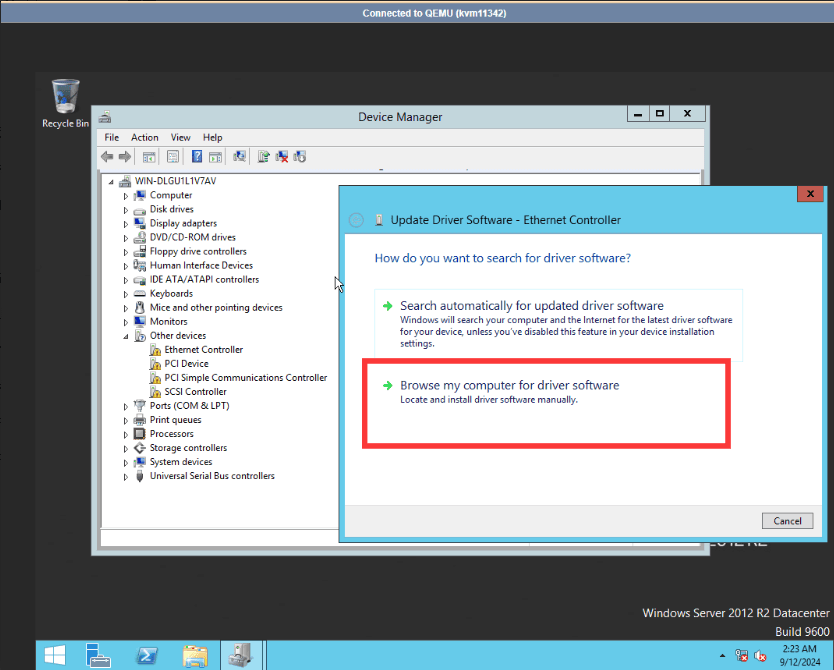Collapse the Other devices node
The height and width of the screenshot is (670, 834).
[126, 336]
